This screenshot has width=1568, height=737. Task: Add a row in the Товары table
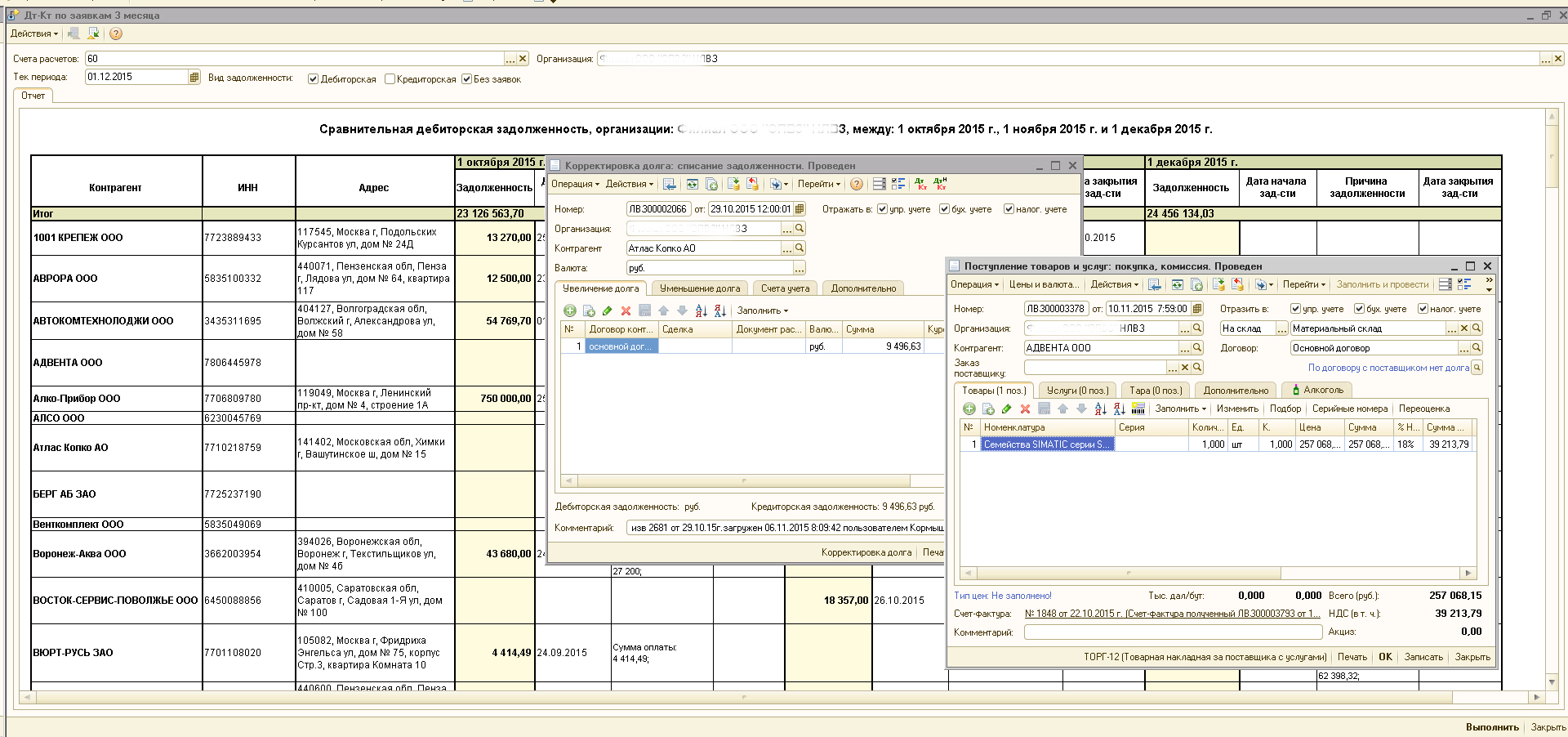tap(969, 409)
